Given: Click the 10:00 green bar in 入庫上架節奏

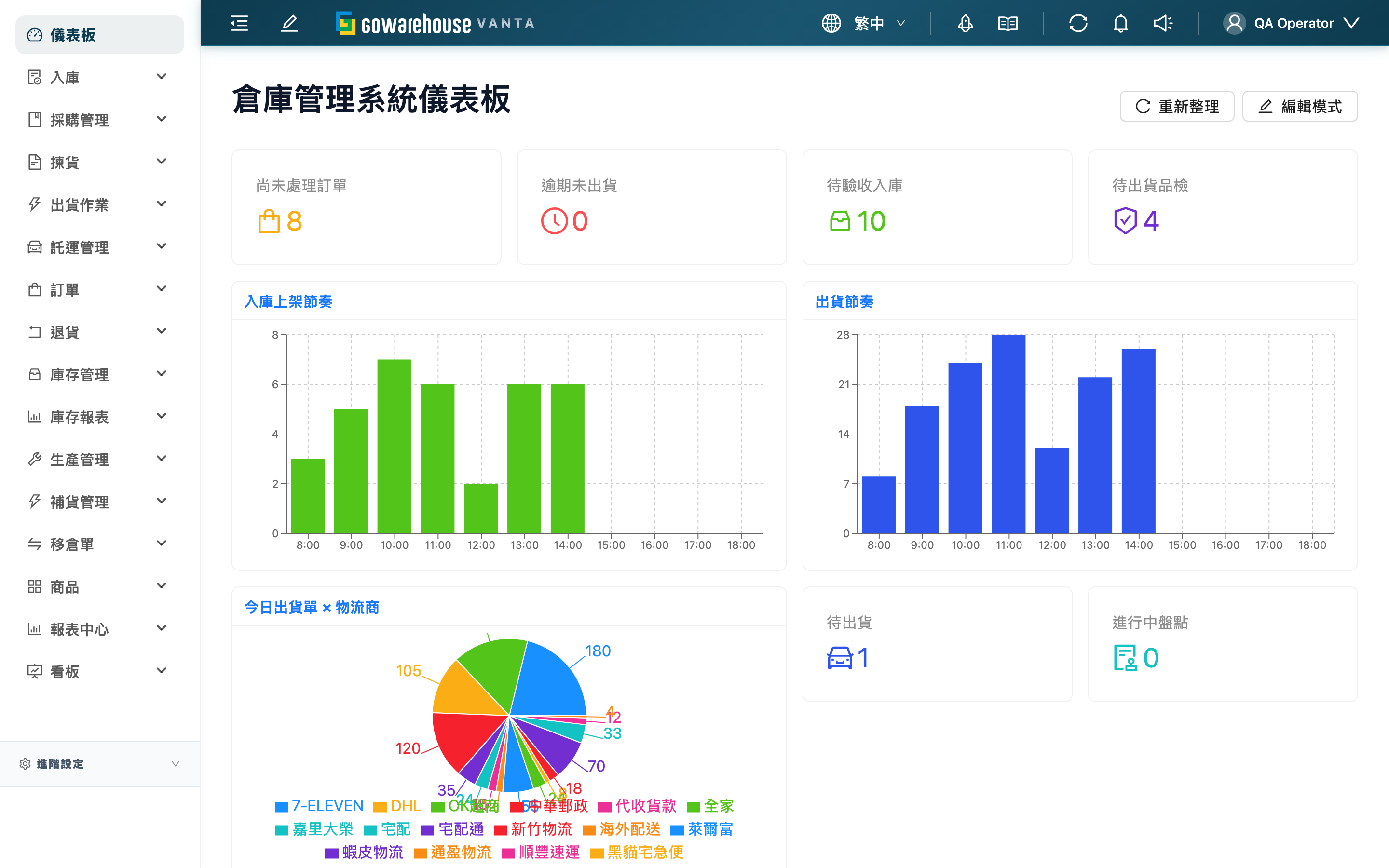Looking at the screenshot, I should point(395,446).
